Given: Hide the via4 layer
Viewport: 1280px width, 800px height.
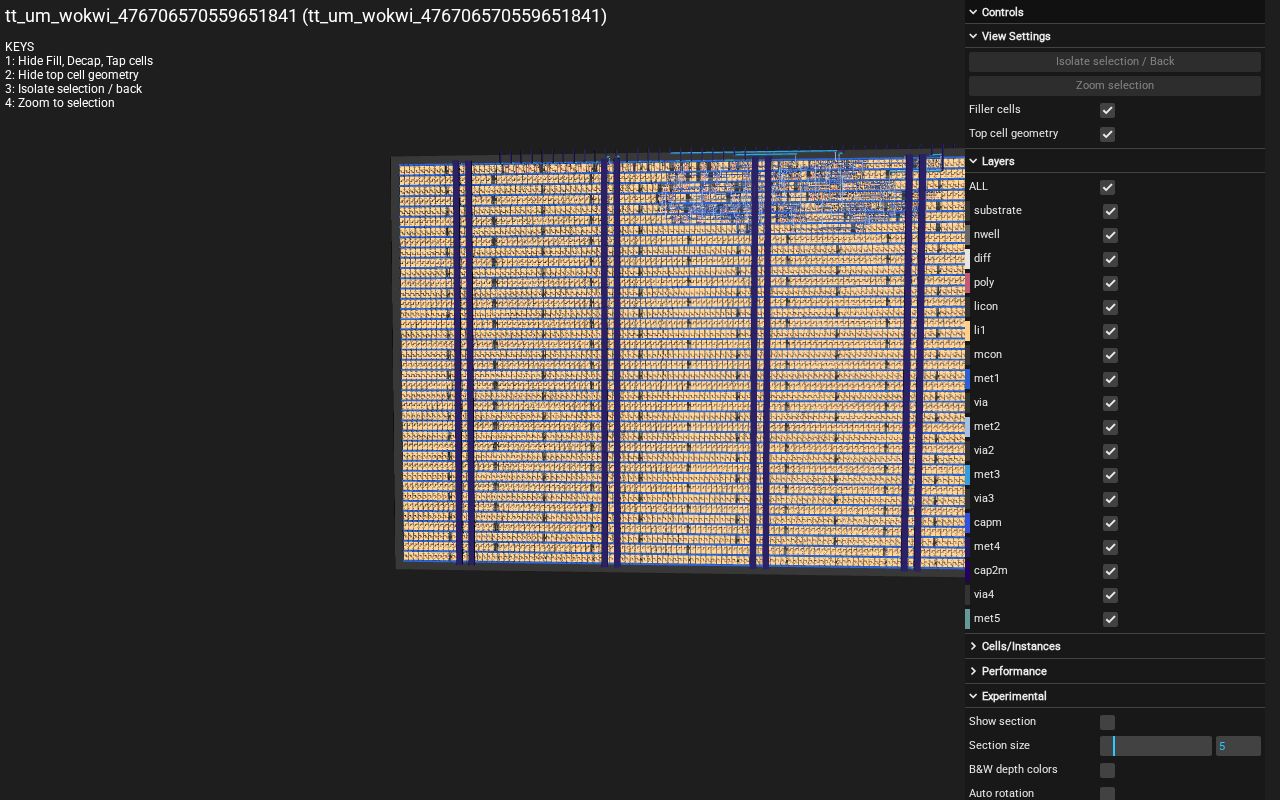Looking at the screenshot, I should (x=1110, y=595).
